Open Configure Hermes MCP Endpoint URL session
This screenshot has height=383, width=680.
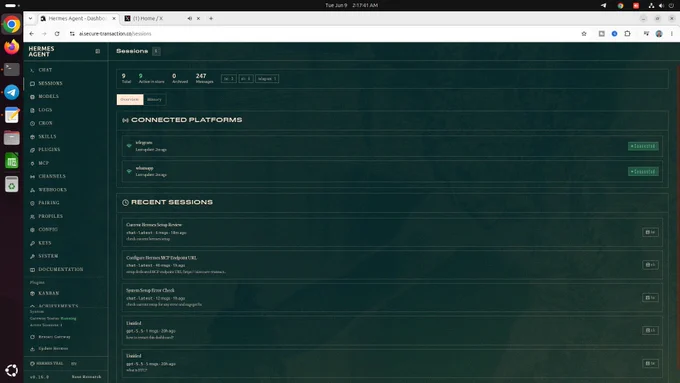coord(392,265)
